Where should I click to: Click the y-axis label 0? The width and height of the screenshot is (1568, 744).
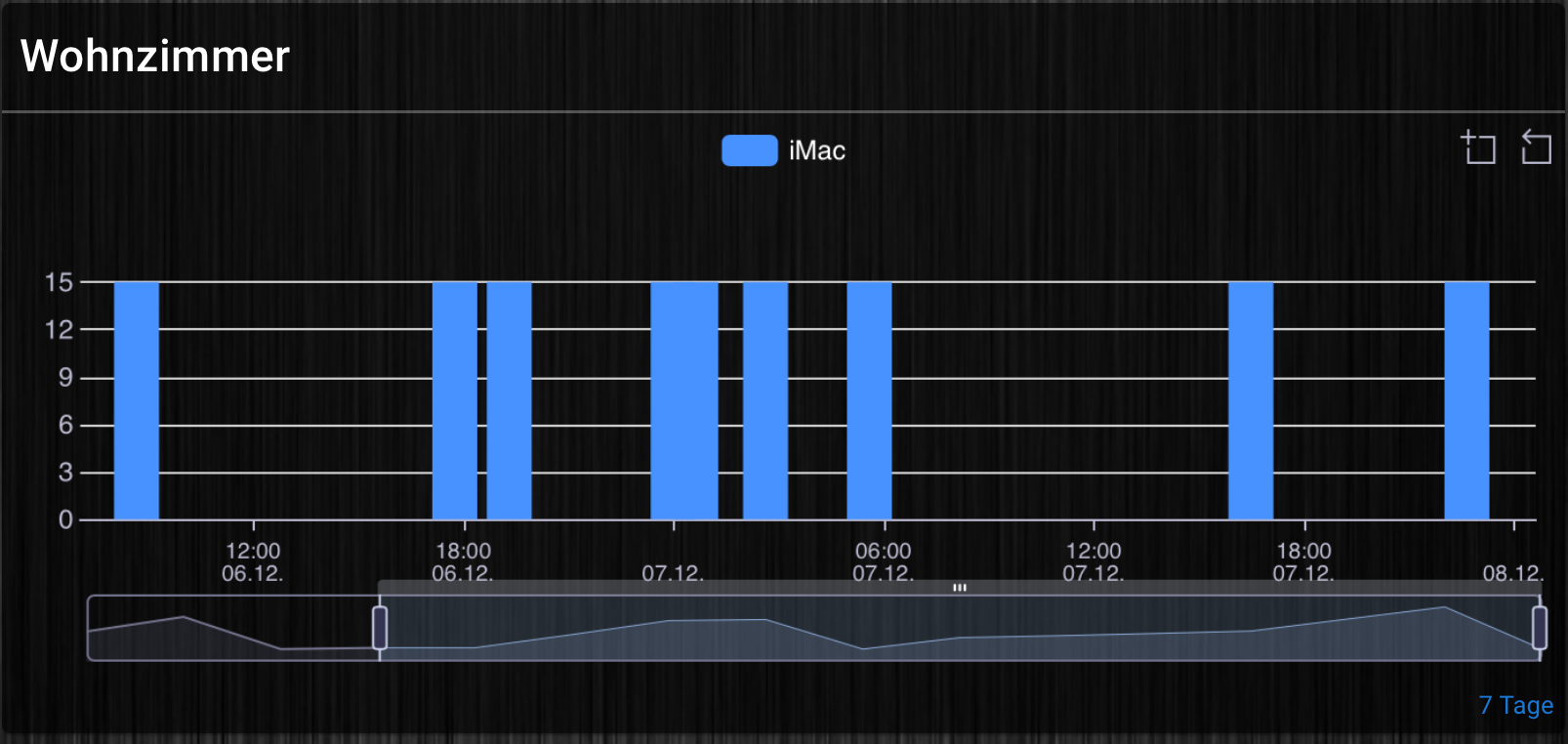point(65,519)
